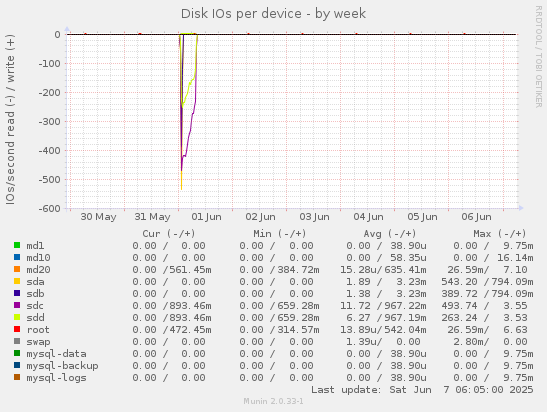The height and width of the screenshot is (412, 547).
Task: Select the mysql-backup legend label
Action: coord(62,366)
